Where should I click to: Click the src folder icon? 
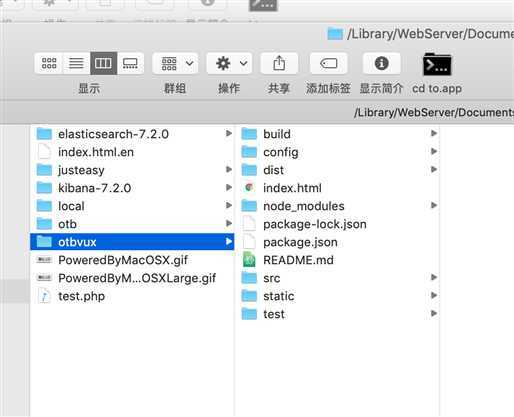(x=249, y=278)
